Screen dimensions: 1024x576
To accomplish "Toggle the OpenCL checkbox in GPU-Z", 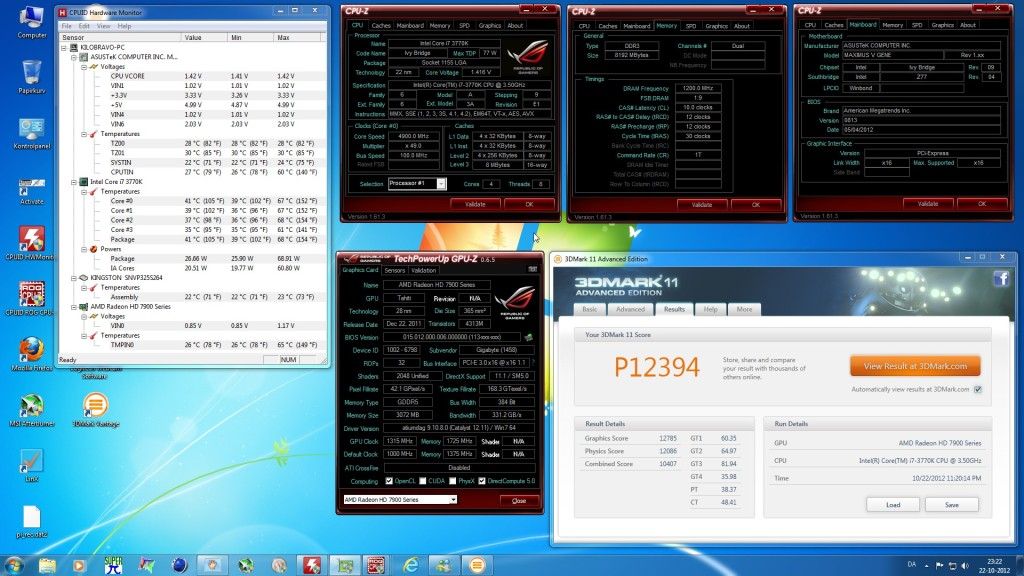I will tap(389, 481).
